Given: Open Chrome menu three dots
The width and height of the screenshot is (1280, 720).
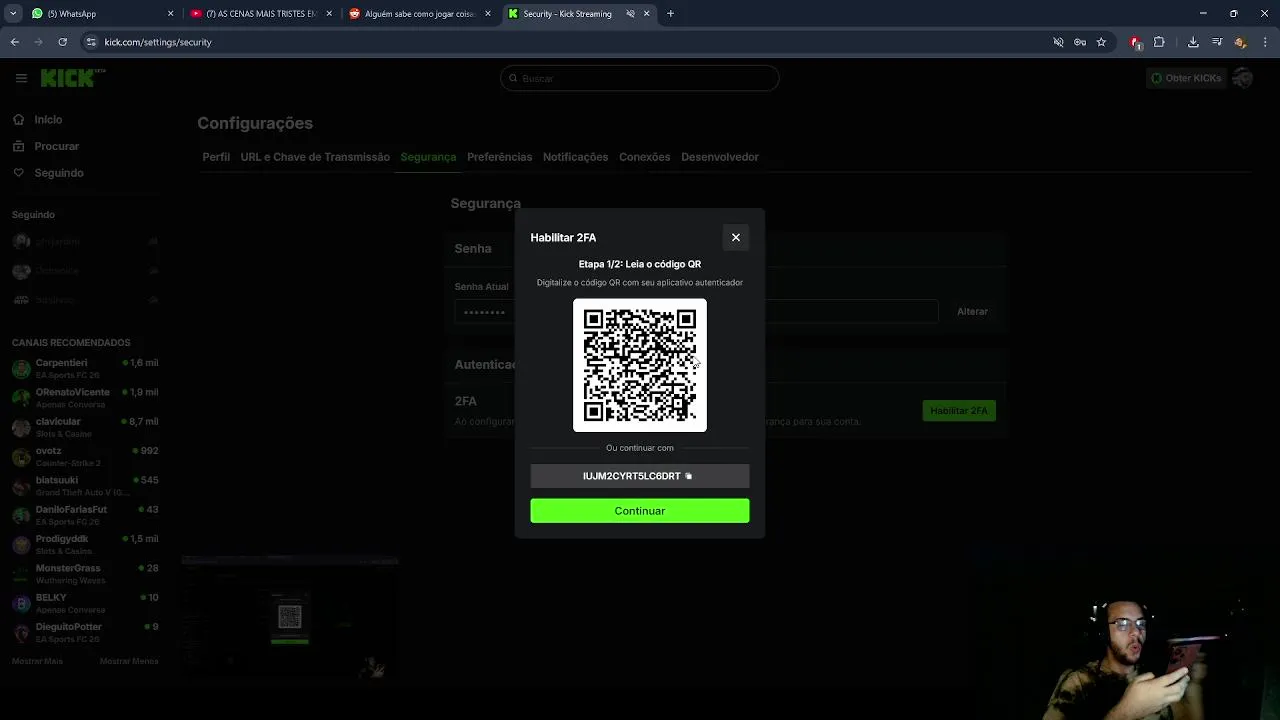Looking at the screenshot, I should 1265,42.
